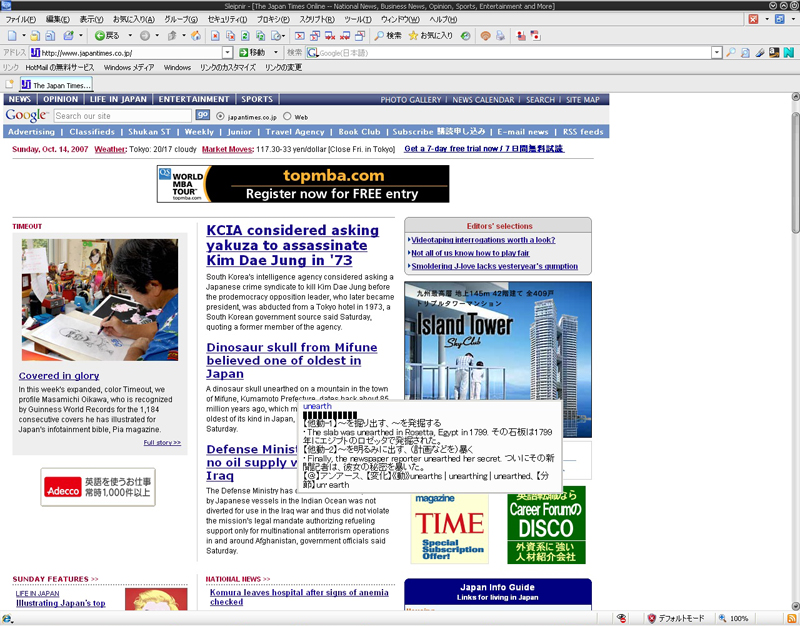The width and height of the screenshot is (800, 626).
Task: Open the お気に入り(A) menu
Action: [134, 19]
